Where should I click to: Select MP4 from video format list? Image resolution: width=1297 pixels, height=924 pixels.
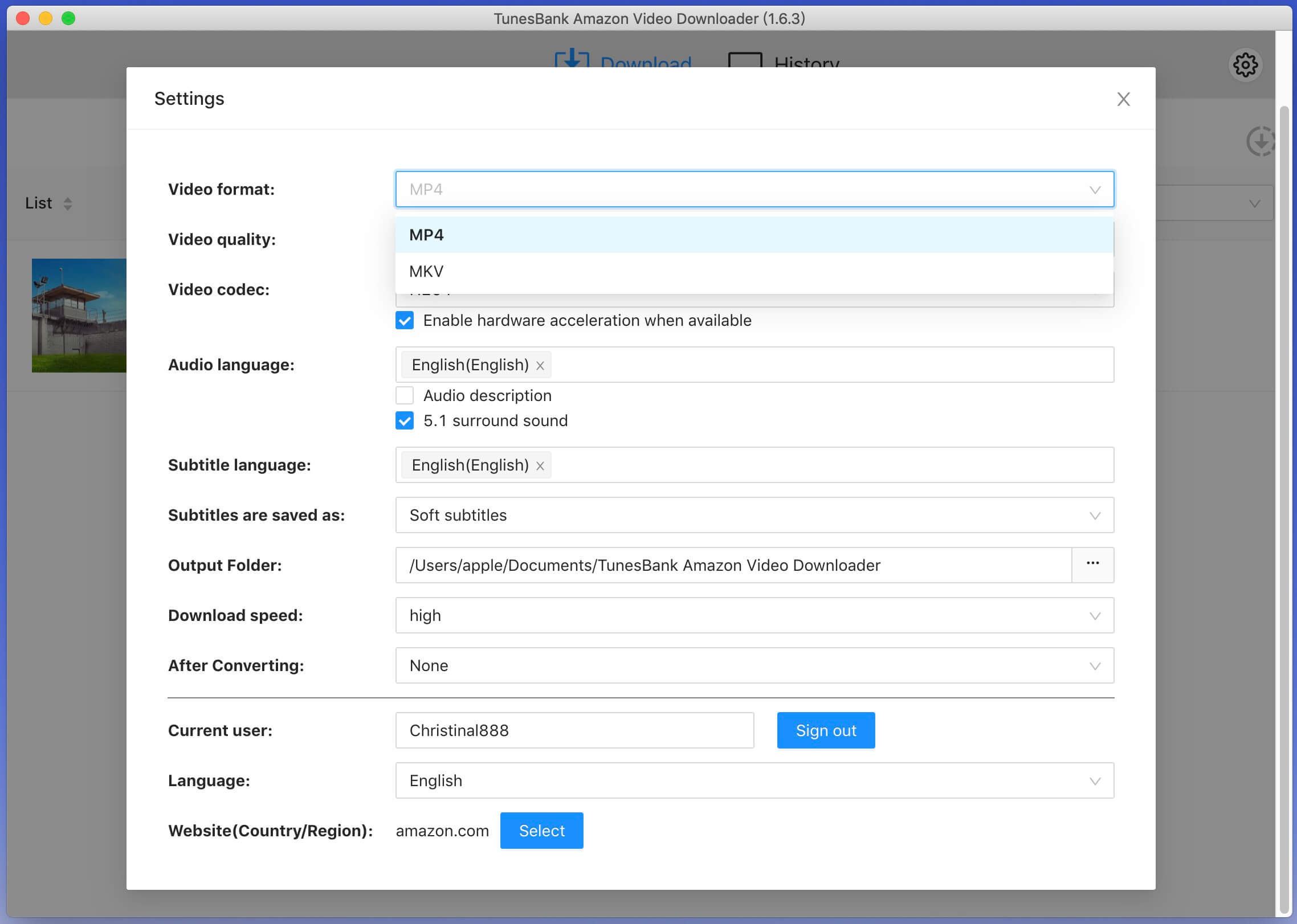click(754, 234)
